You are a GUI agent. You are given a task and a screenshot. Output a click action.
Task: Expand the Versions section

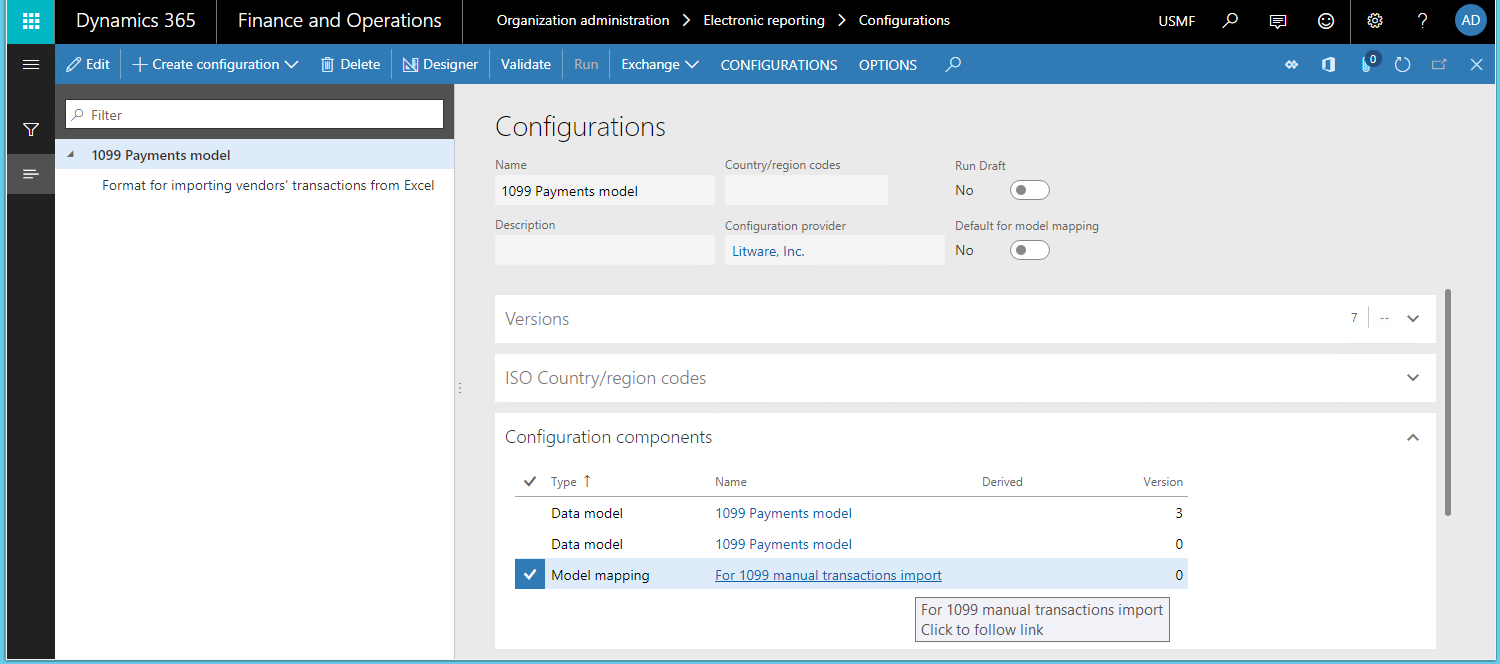pyautogui.click(x=1412, y=317)
